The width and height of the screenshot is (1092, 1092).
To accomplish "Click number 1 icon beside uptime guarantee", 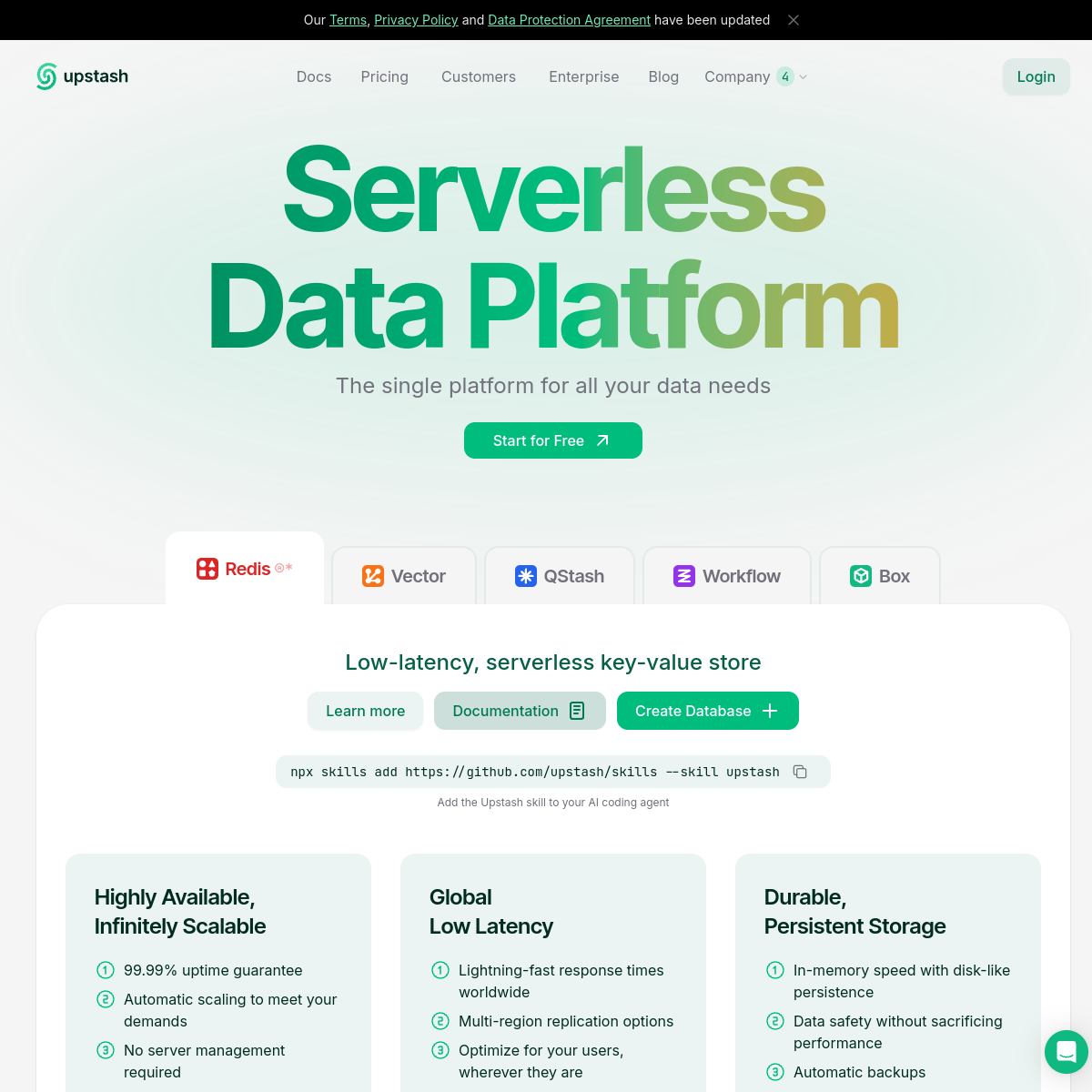I will point(106,970).
